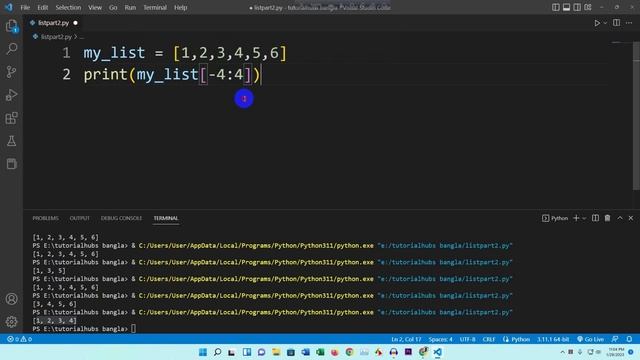Create a new terminal with plus icon
This screenshot has width=640, height=360.
576,218
